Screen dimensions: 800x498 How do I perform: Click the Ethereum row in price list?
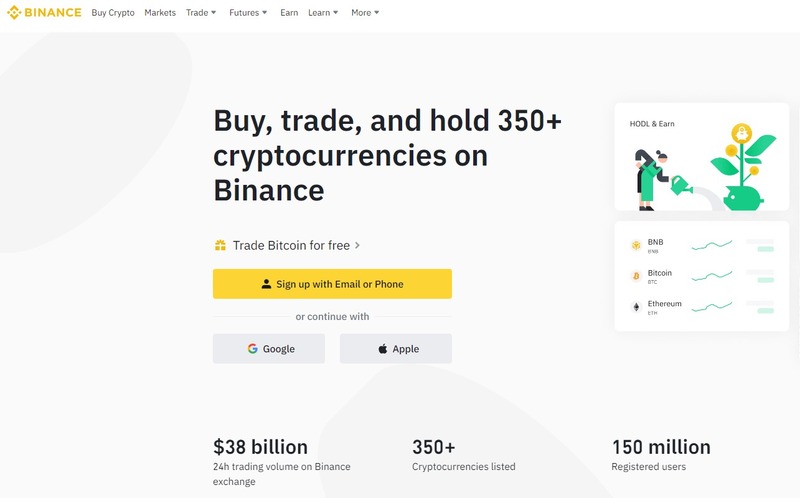click(702, 307)
